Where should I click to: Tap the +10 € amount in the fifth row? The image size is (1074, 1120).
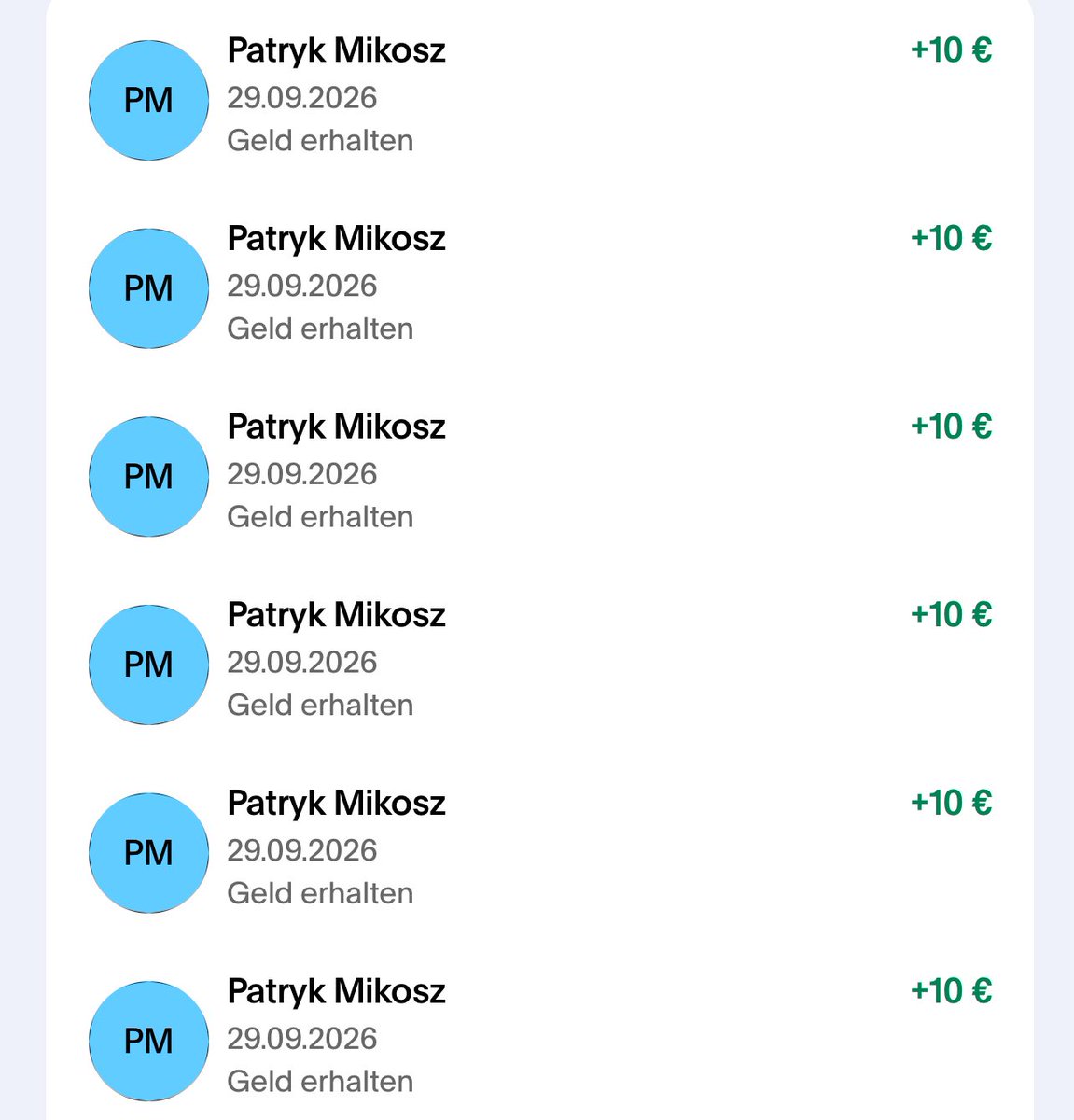(951, 803)
